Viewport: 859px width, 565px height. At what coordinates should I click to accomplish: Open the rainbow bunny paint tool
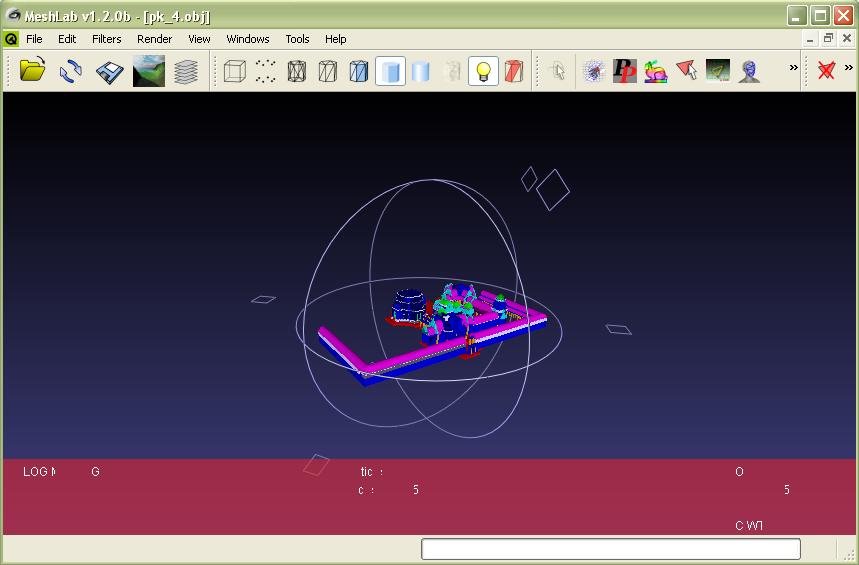coord(655,71)
